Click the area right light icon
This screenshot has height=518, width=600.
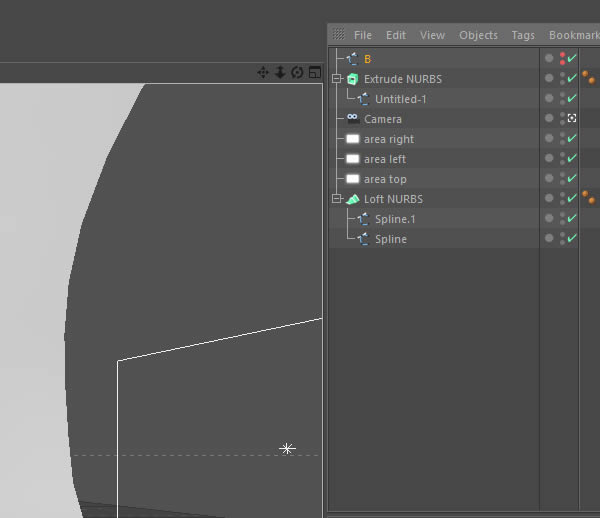(353, 139)
